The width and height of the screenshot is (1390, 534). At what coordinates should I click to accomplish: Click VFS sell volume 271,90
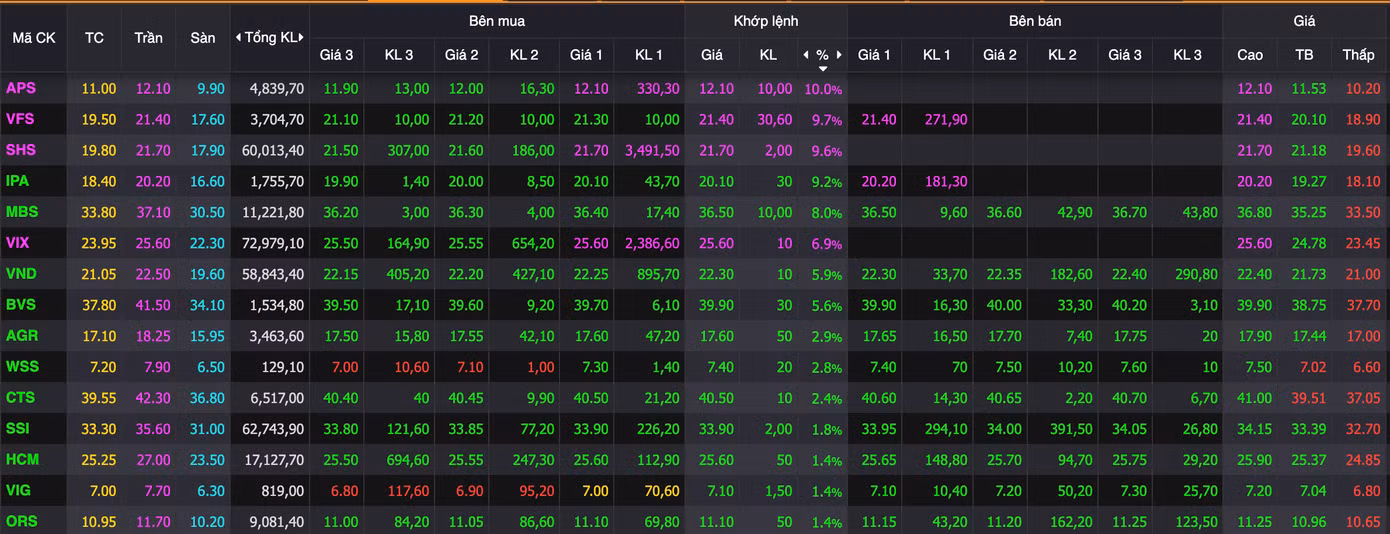[x=945, y=120]
